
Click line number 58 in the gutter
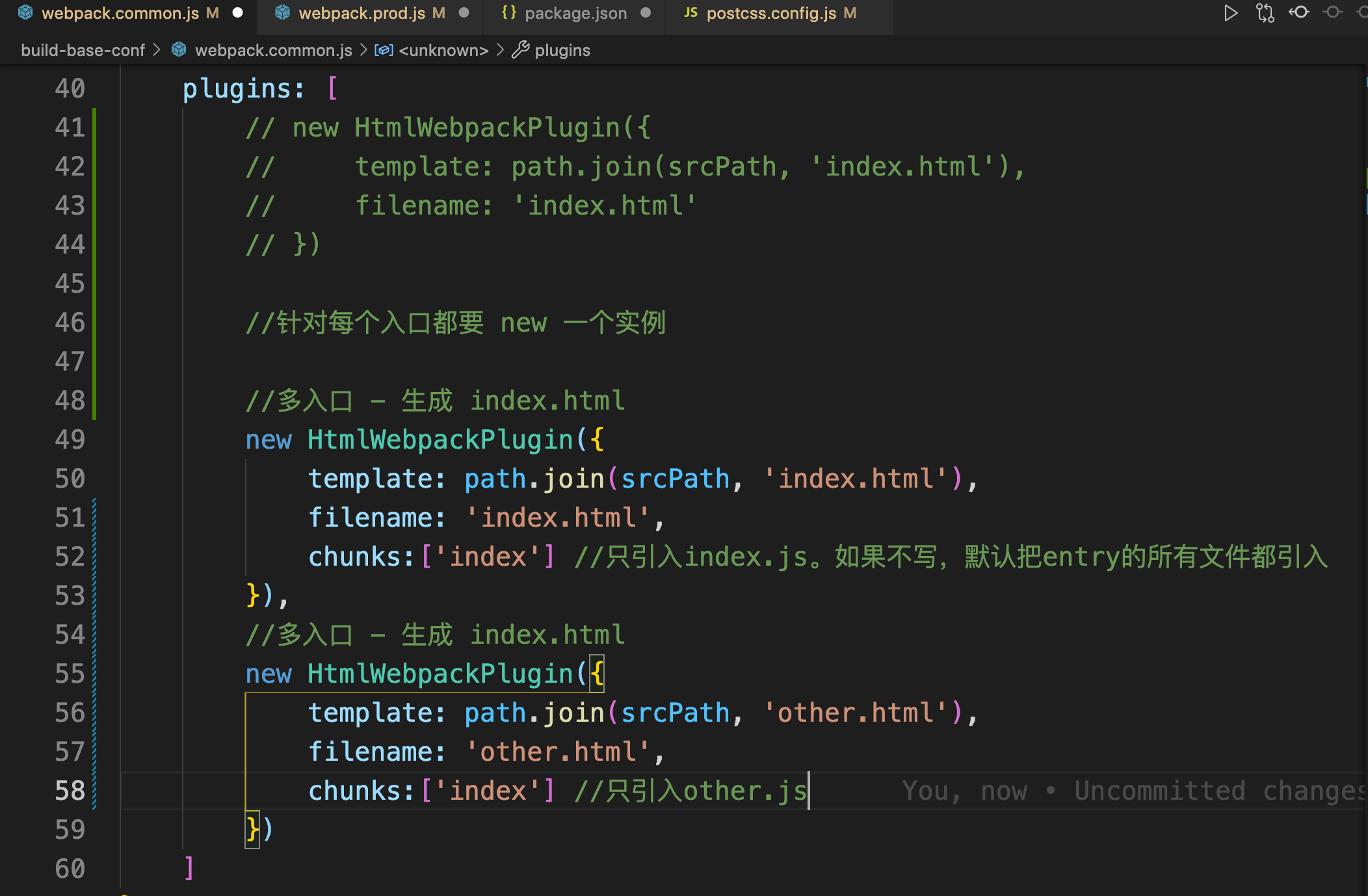coord(69,790)
